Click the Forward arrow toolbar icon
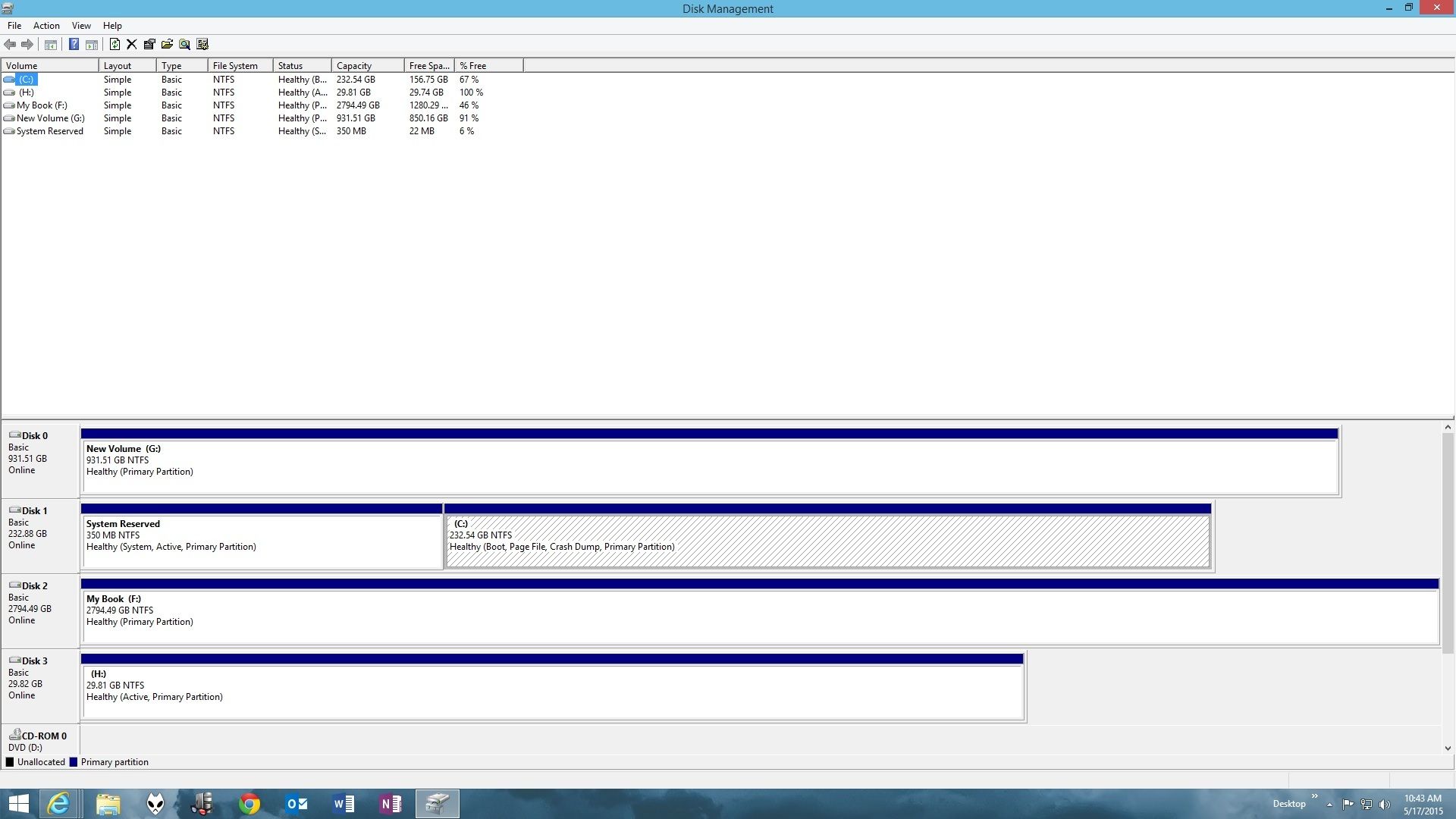Image resolution: width=1456 pixels, height=819 pixels. click(27, 45)
